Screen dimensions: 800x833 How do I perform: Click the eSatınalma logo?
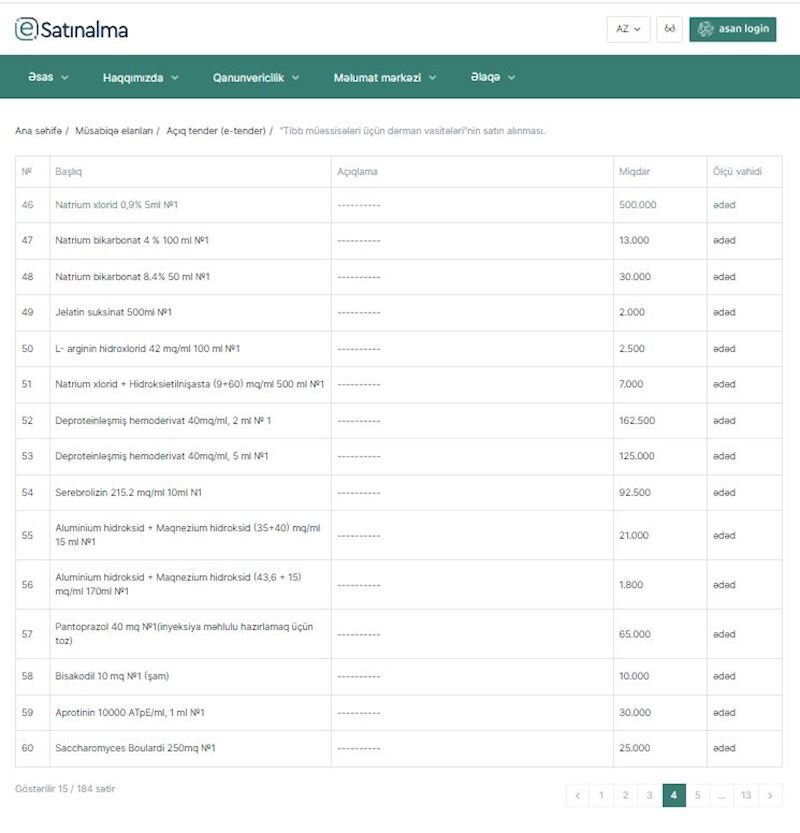71,30
